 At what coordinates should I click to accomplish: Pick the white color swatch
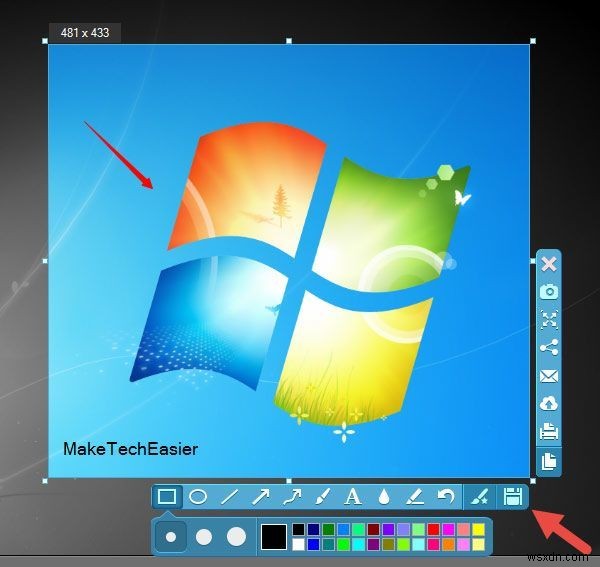tap(298, 544)
